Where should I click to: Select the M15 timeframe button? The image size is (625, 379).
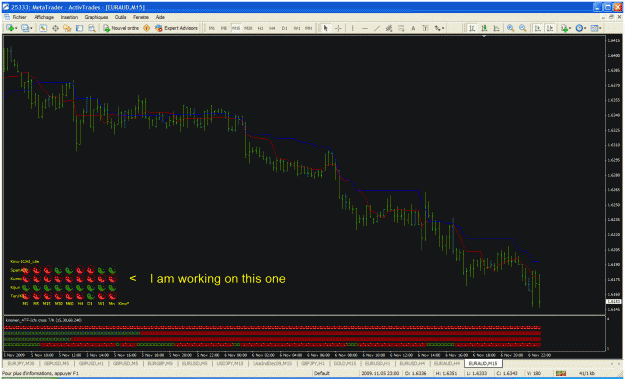coord(236,28)
